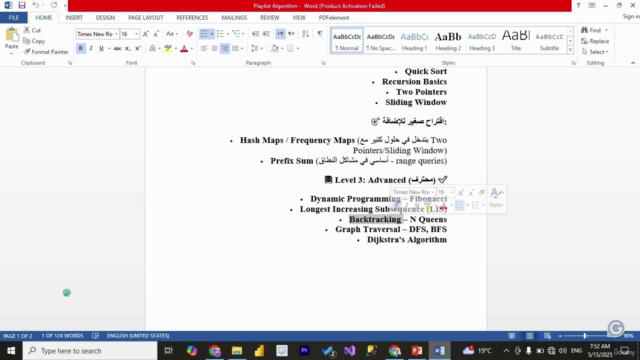The height and width of the screenshot is (360, 640).
Task: Open the FILE tab
Action: pos(13,18)
